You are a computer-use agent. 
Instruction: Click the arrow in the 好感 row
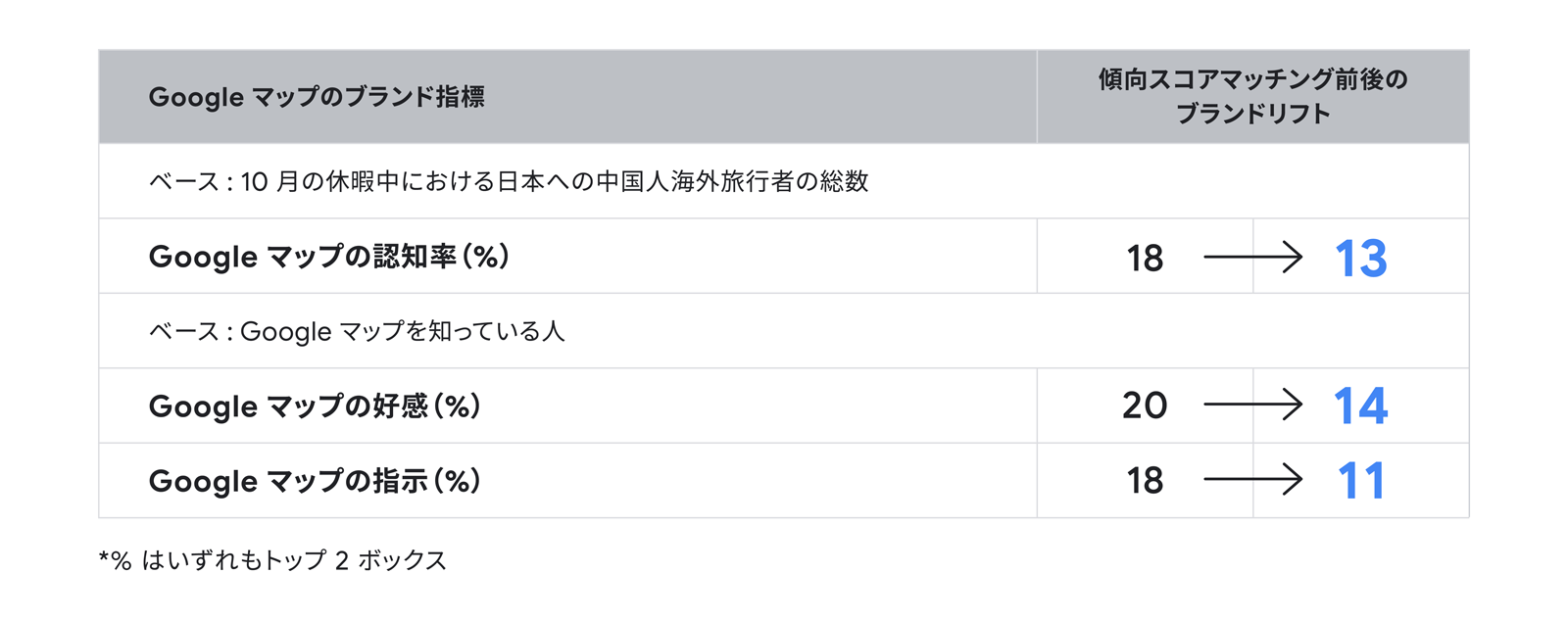point(1252,405)
